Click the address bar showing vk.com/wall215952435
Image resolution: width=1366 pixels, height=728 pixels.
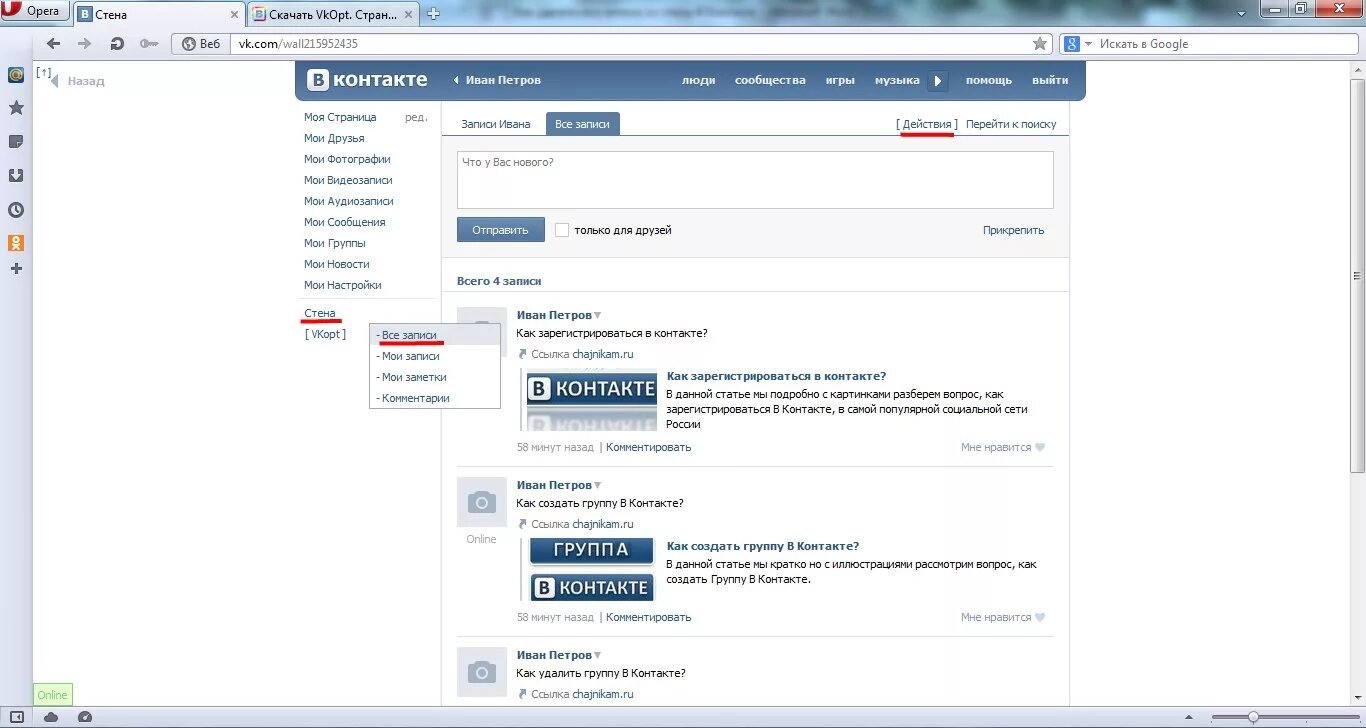pos(630,44)
